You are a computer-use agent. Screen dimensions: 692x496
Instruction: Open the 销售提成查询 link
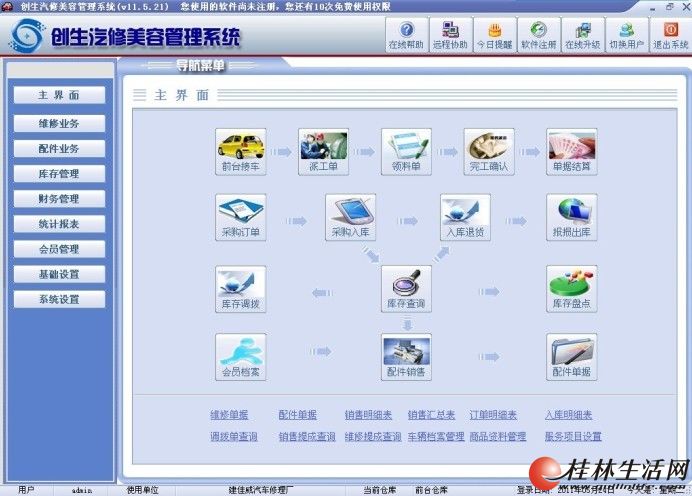coord(307,437)
